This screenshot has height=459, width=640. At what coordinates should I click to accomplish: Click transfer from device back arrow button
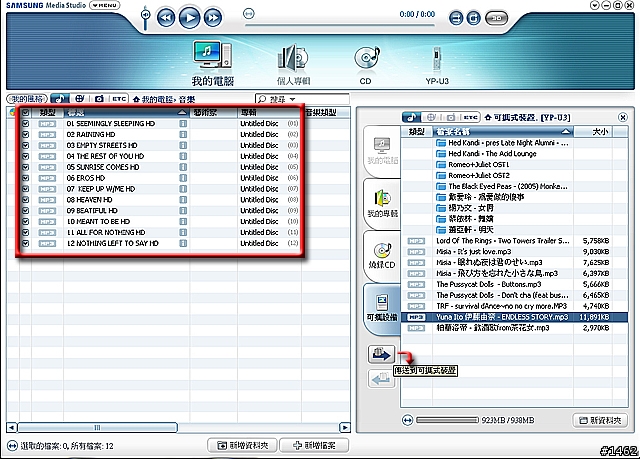click(382, 379)
